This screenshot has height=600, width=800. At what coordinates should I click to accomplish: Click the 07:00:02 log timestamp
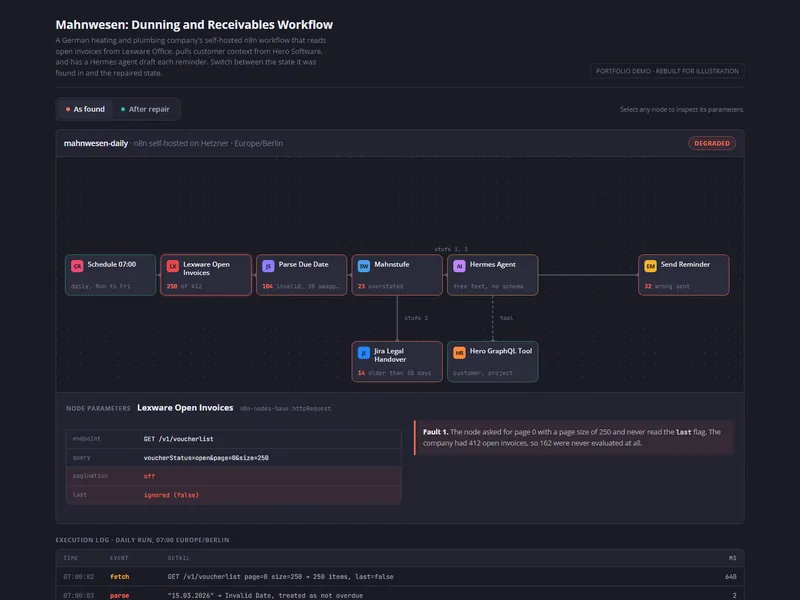(79, 577)
